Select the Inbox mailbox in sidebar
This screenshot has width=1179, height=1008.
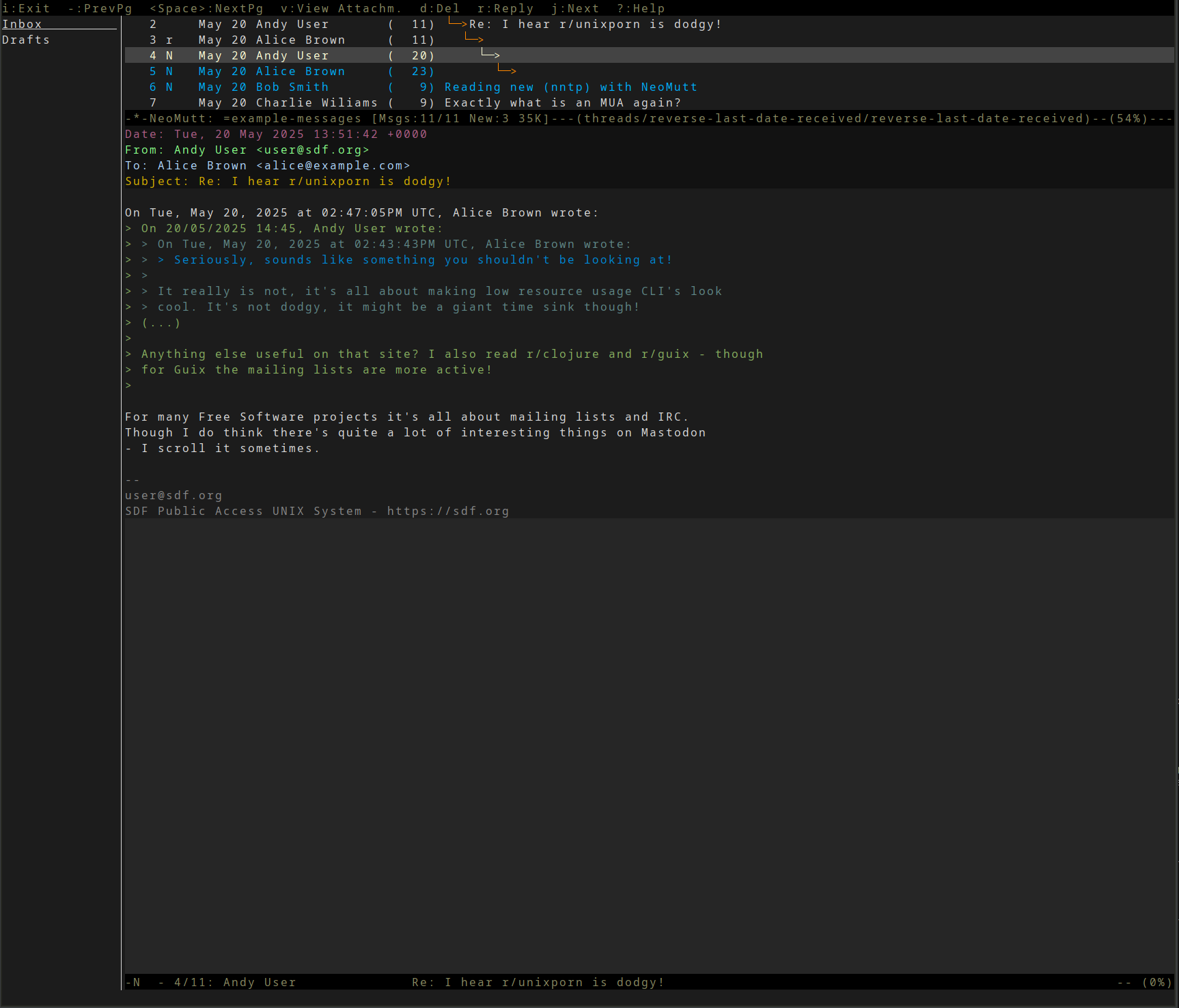coord(59,24)
